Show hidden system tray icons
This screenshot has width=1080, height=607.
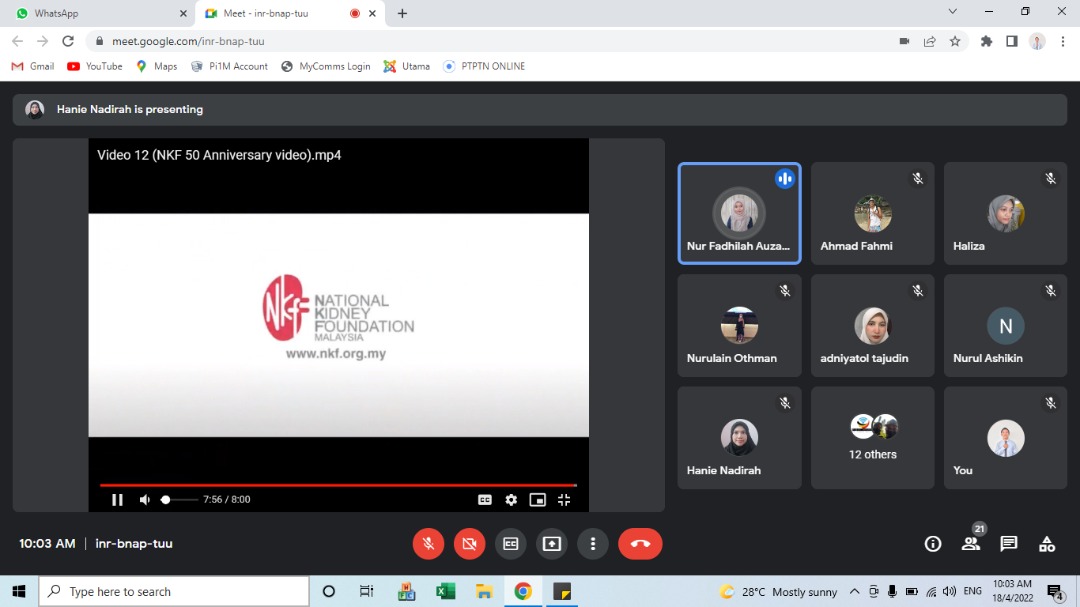[x=854, y=592]
